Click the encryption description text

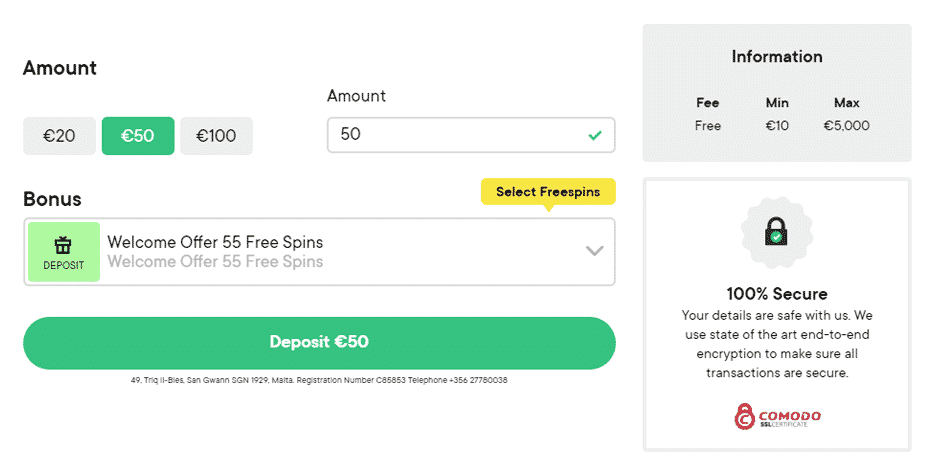pos(777,344)
